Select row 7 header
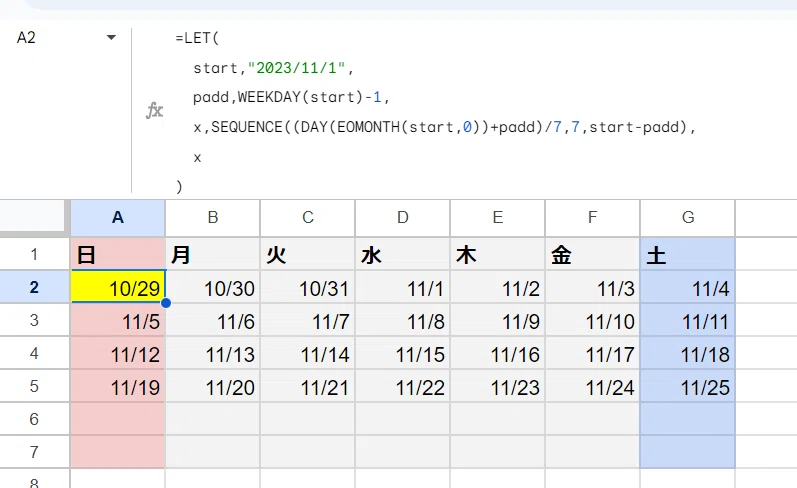 35,452
